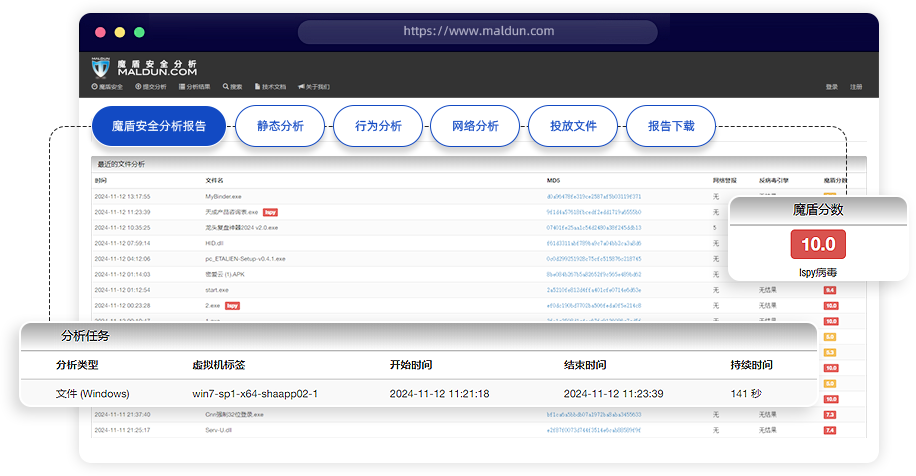Click the 9.4 score badge for start.exe
The height and width of the screenshot is (476, 916).
click(830, 290)
